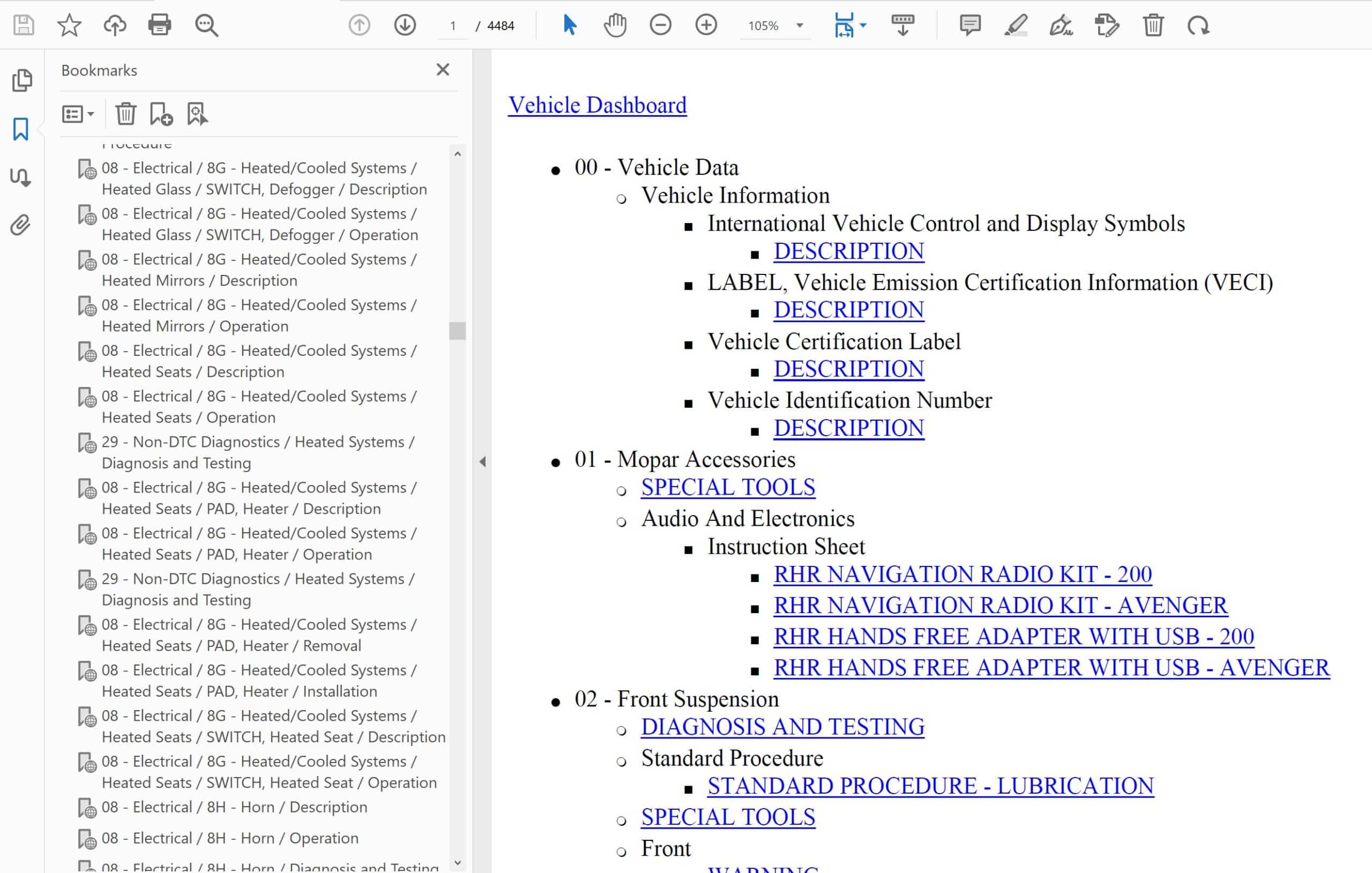
Task: Click the Zoom In plus icon
Action: pyautogui.click(x=706, y=25)
